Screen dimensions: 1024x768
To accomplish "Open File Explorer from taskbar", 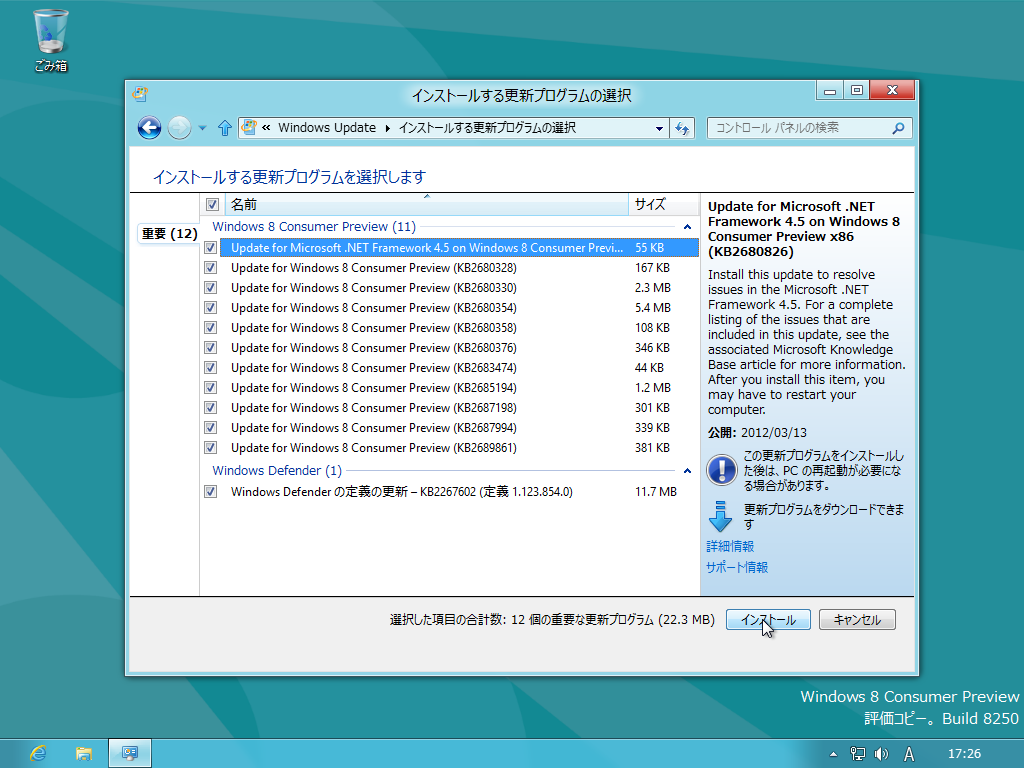I will pos(84,754).
